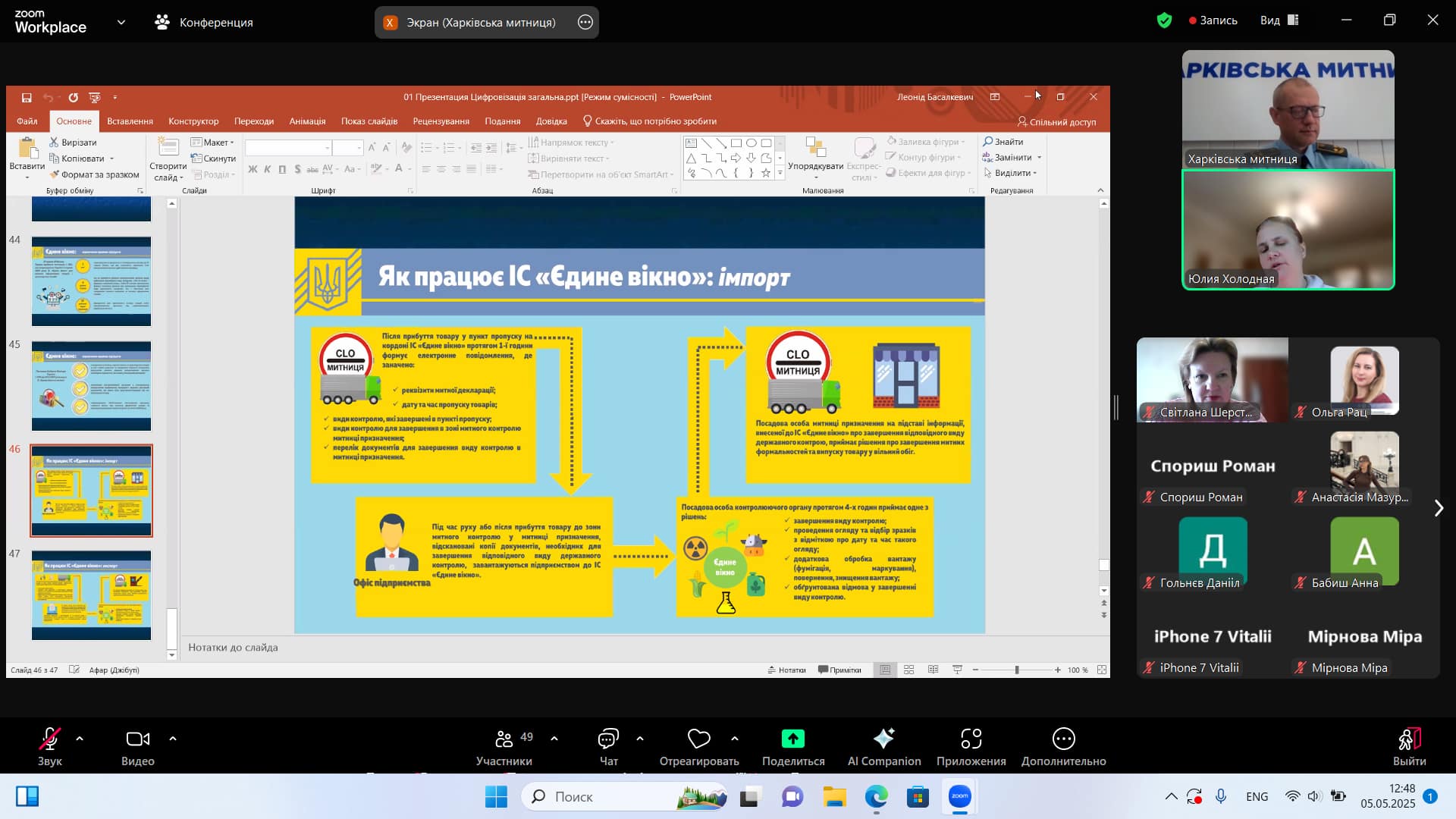1456x819 pixels.
Task: Click the zoom in plus button
Action: (x=1058, y=670)
